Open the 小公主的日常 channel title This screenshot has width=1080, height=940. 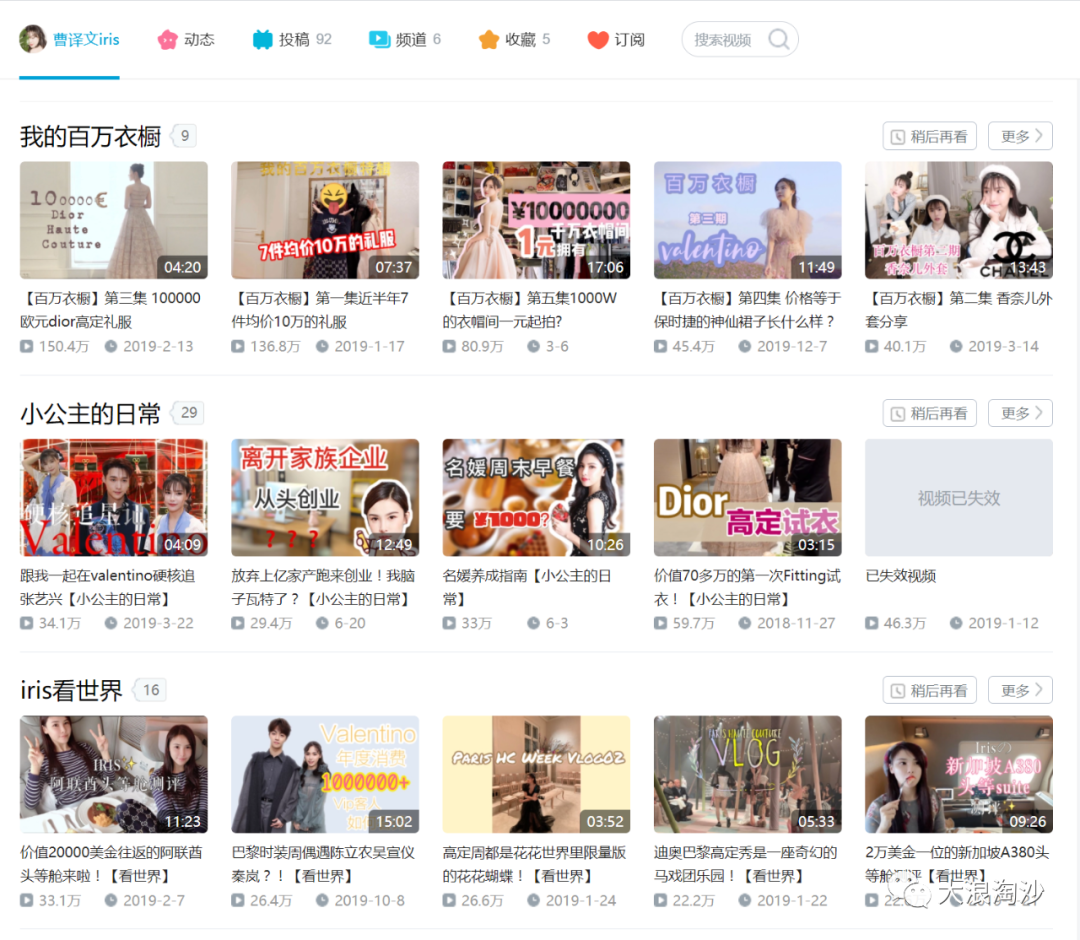tap(90, 413)
